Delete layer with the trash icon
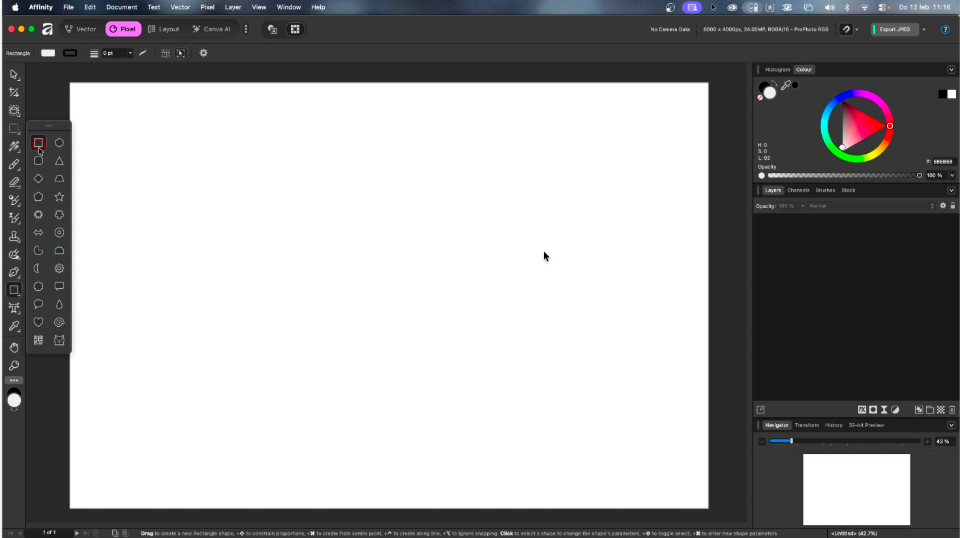 point(951,410)
